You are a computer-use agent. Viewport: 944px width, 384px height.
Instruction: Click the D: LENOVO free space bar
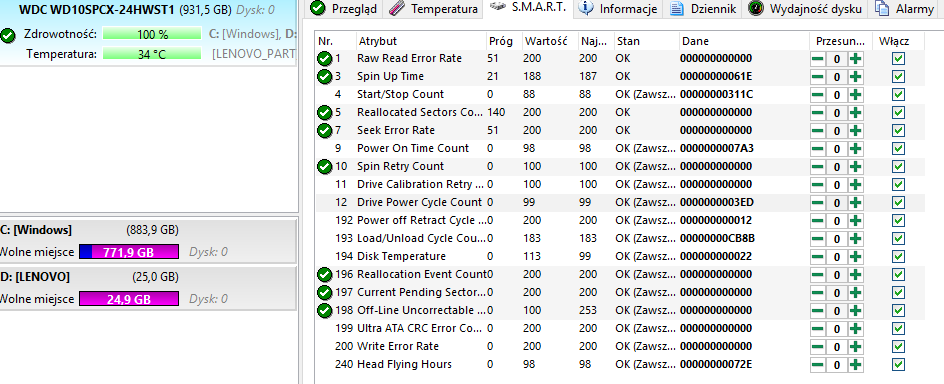pos(129,299)
